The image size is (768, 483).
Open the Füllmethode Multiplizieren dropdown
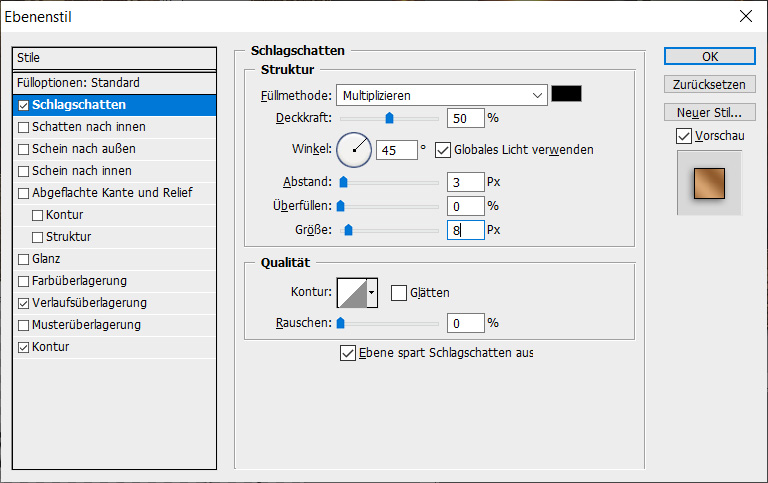tap(440, 95)
